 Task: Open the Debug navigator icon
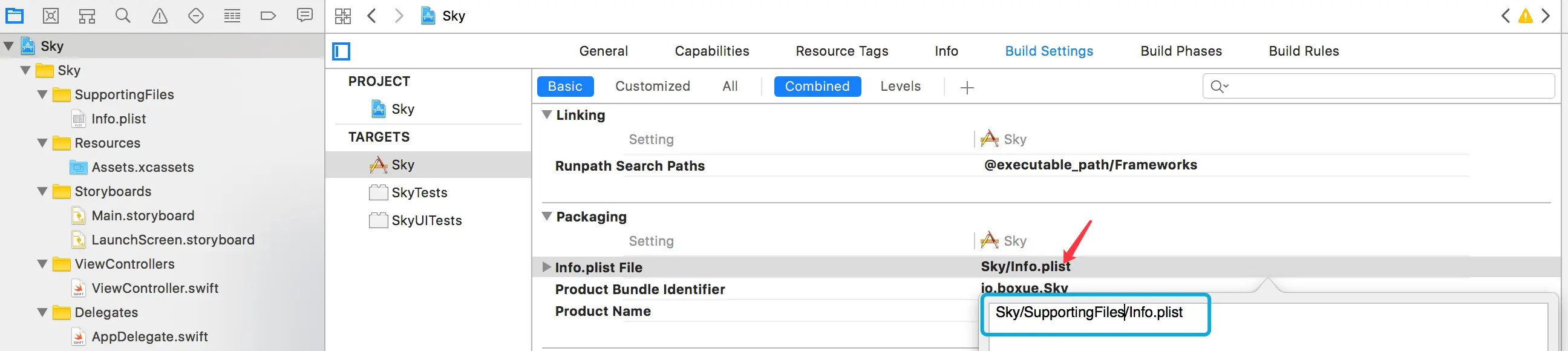click(x=232, y=16)
